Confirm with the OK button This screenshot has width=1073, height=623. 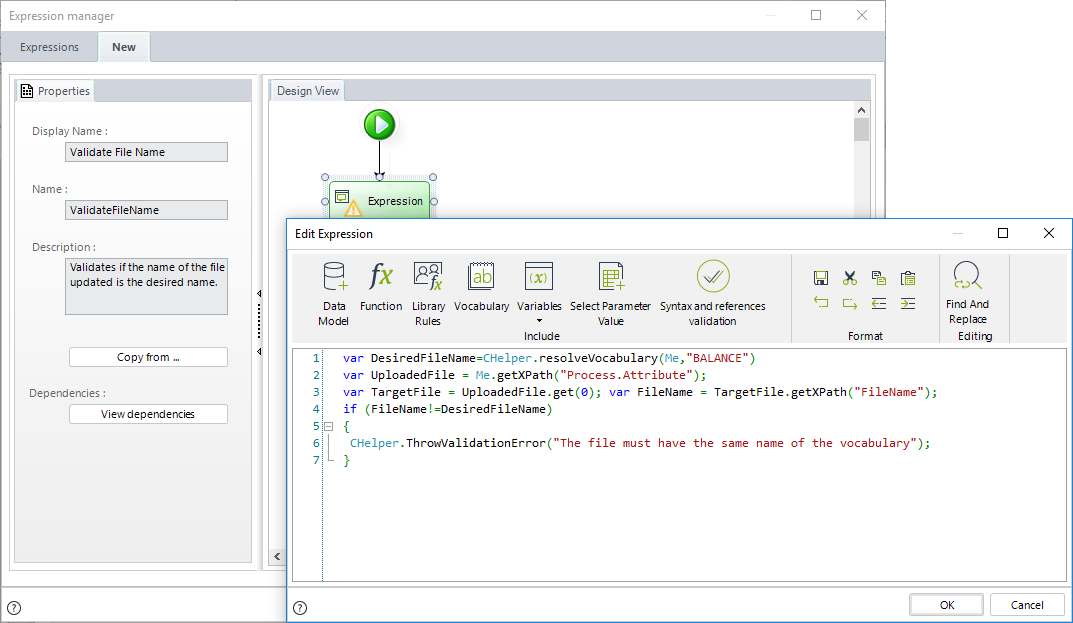tap(946, 605)
